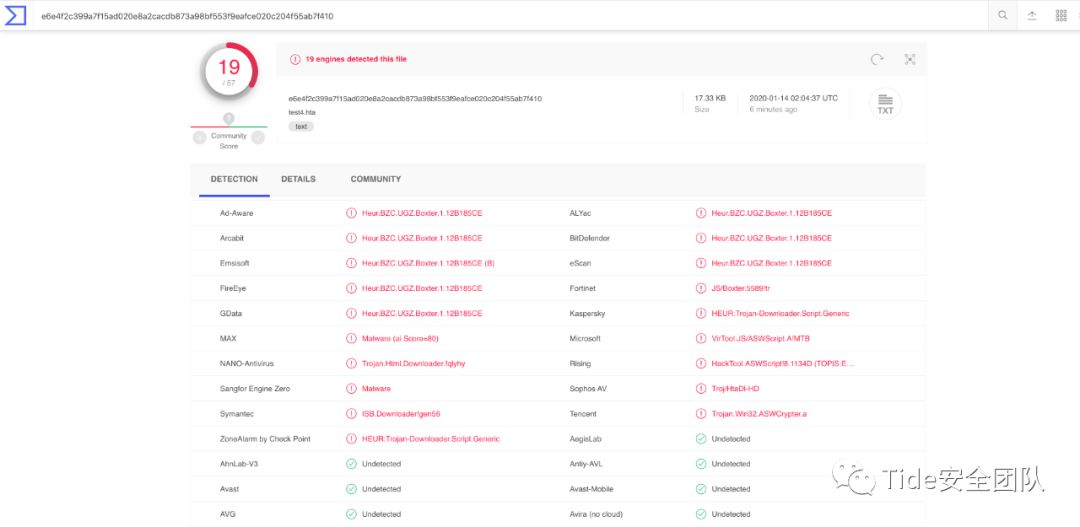Click the alert icon in Sophos AV row
Image resolution: width=1080 pixels, height=527 pixels.
[x=700, y=389]
